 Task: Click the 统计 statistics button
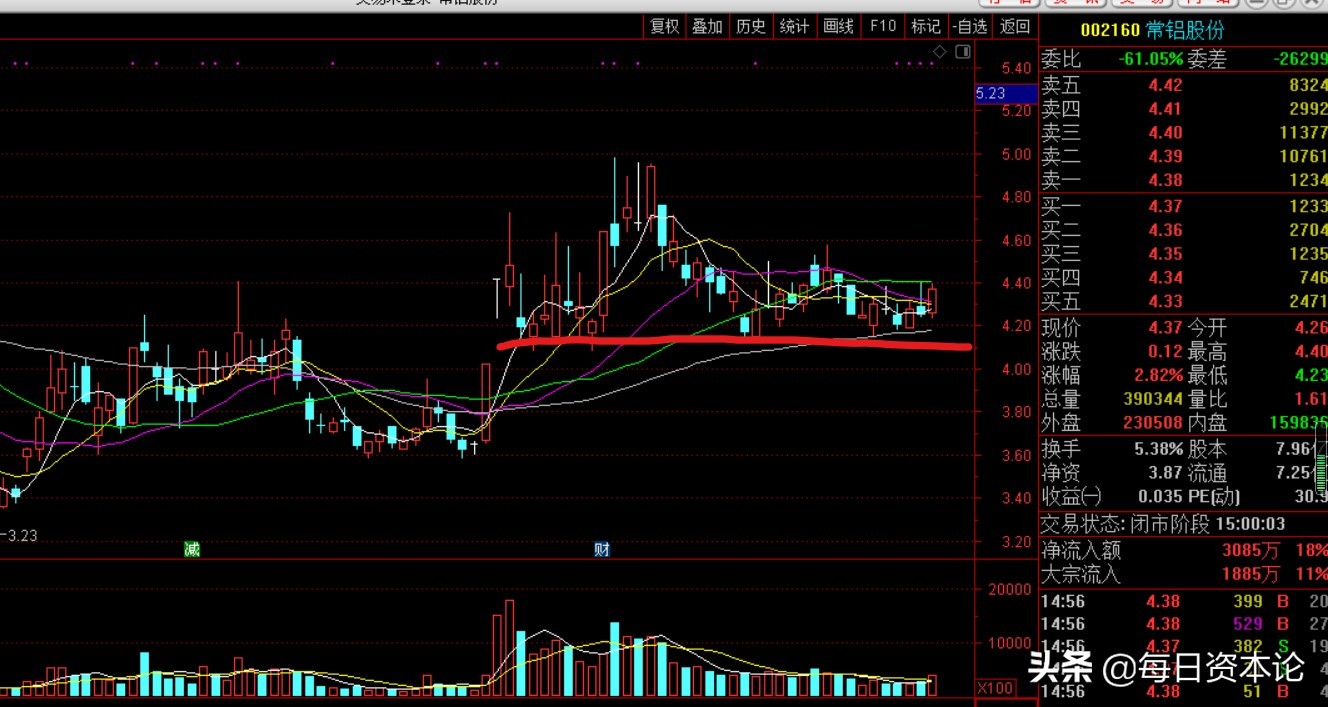point(795,27)
